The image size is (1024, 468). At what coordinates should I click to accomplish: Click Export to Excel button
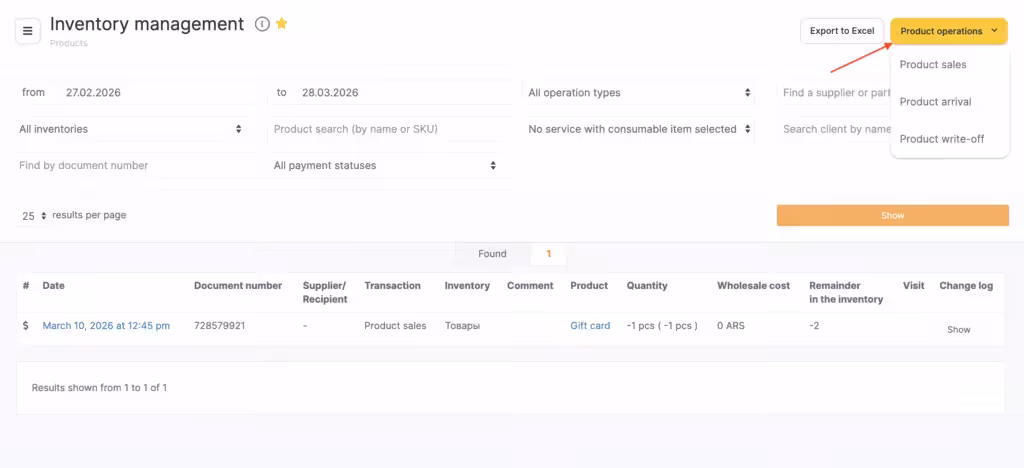coord(842,31)
